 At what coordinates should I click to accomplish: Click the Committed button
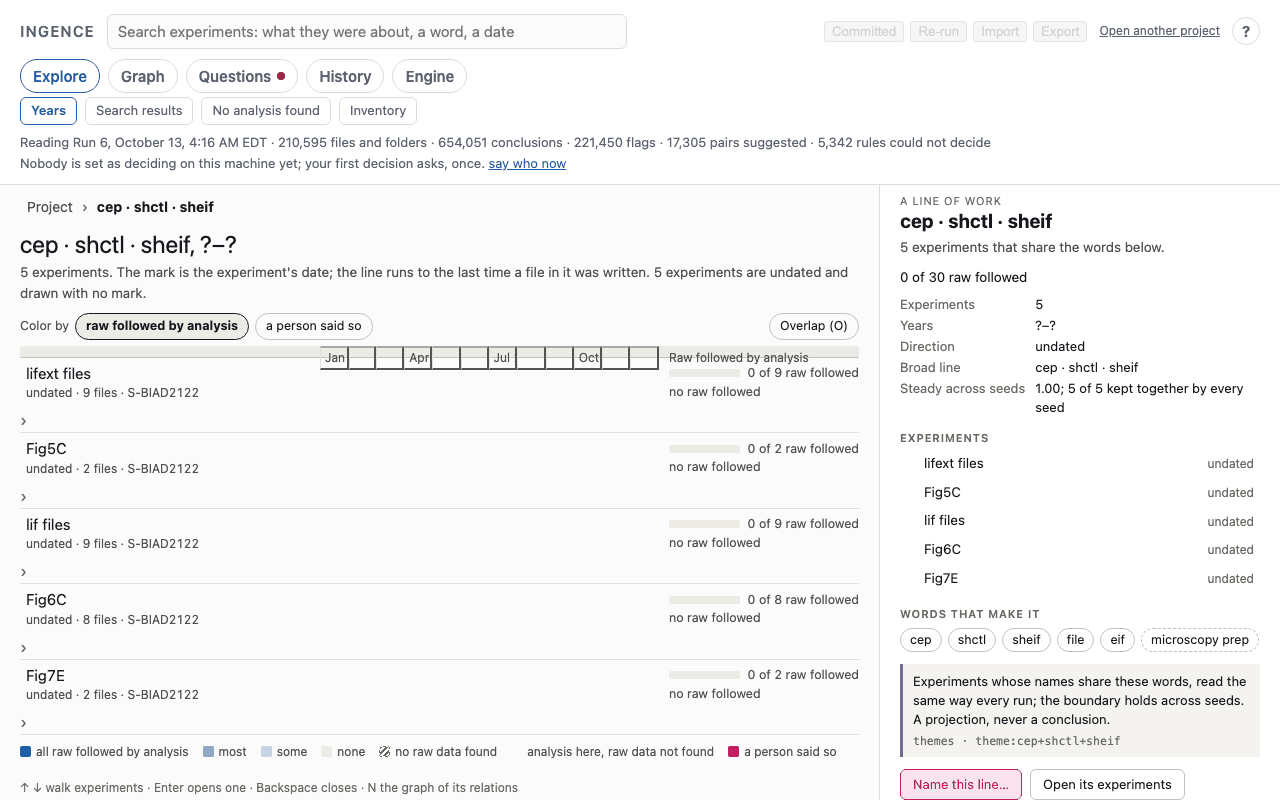tap(864, 32)
